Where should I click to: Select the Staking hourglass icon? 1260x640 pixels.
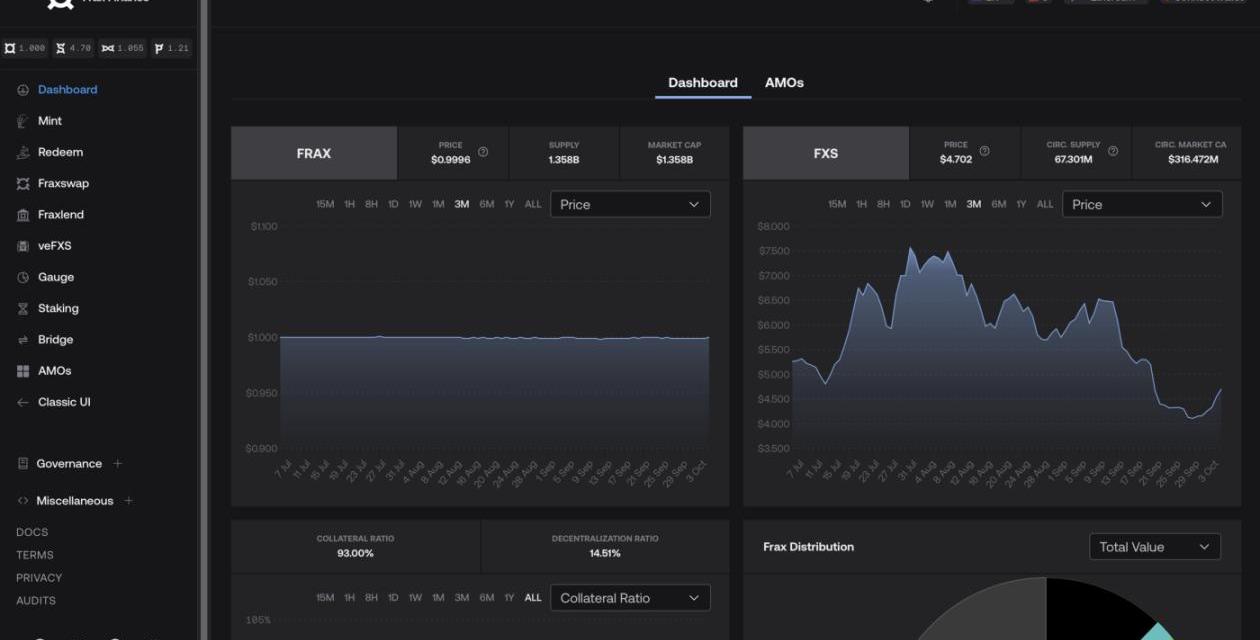click(23, 309)
